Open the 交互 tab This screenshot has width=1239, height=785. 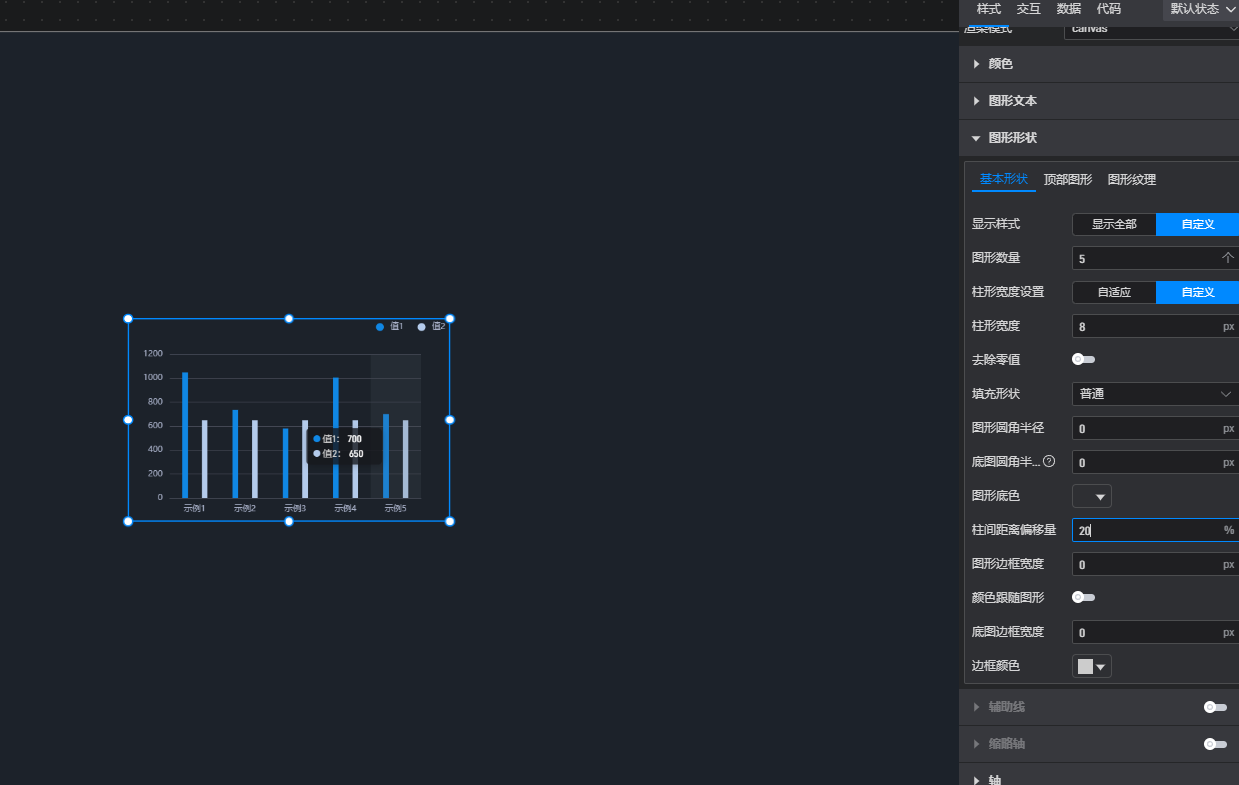point(1029,9)
